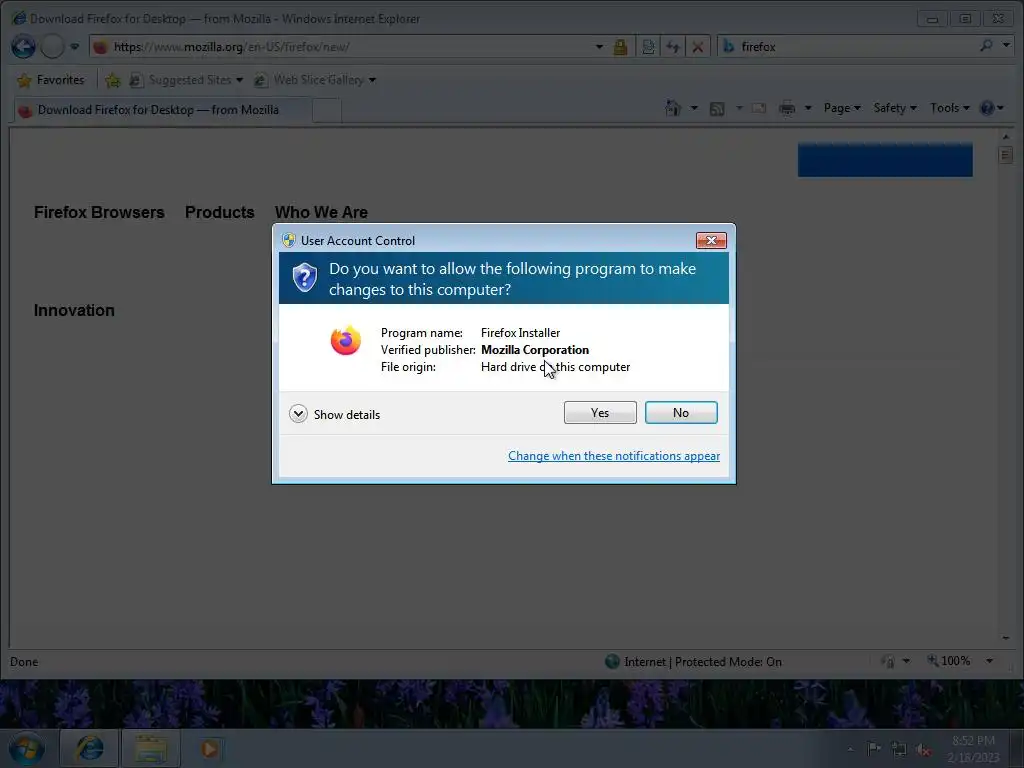
Task: Show hidden tray icons arrow
Action: pos(850,749)
